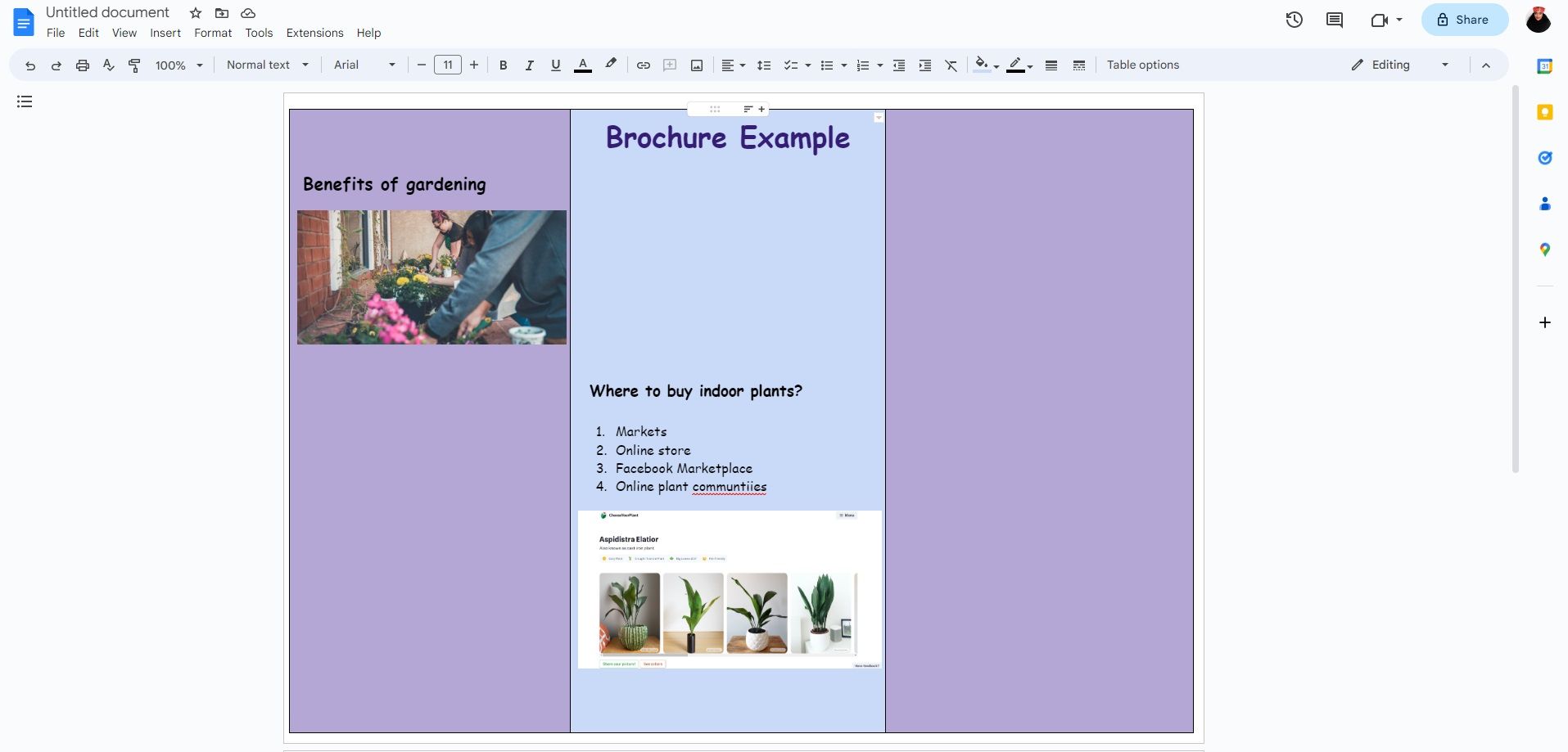
Task: Open the video call options dropdown
Action: point(1399,20)
